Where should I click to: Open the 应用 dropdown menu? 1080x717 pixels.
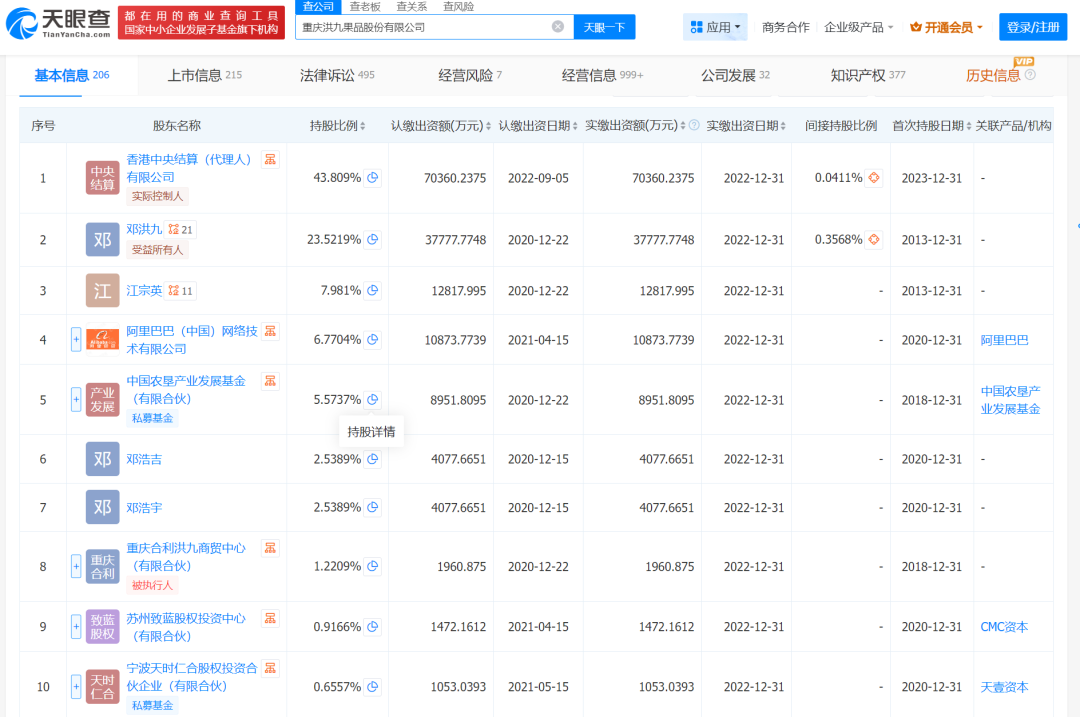(x=715, y=27)
